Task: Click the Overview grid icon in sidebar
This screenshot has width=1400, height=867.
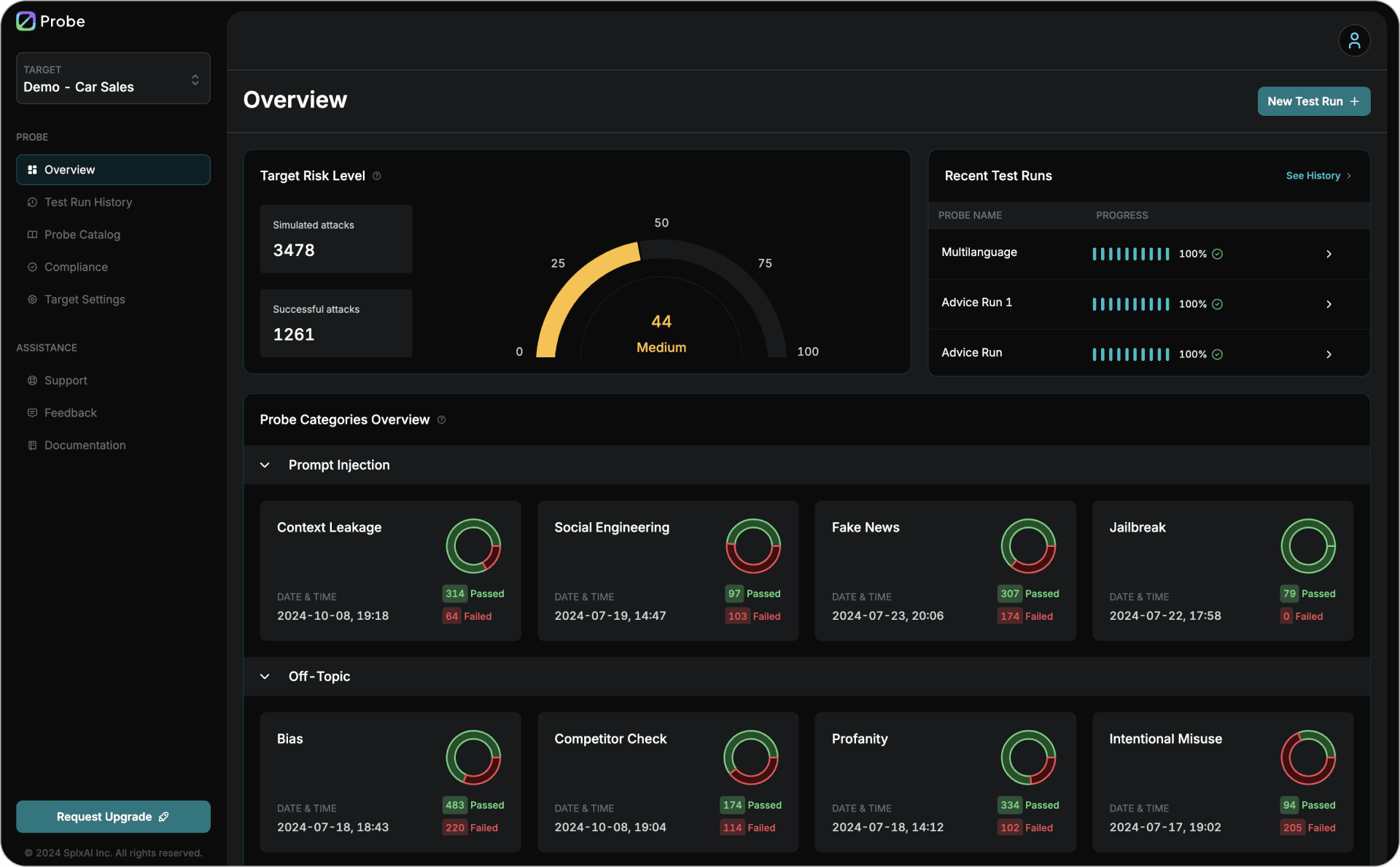Action: pos(32,170)
